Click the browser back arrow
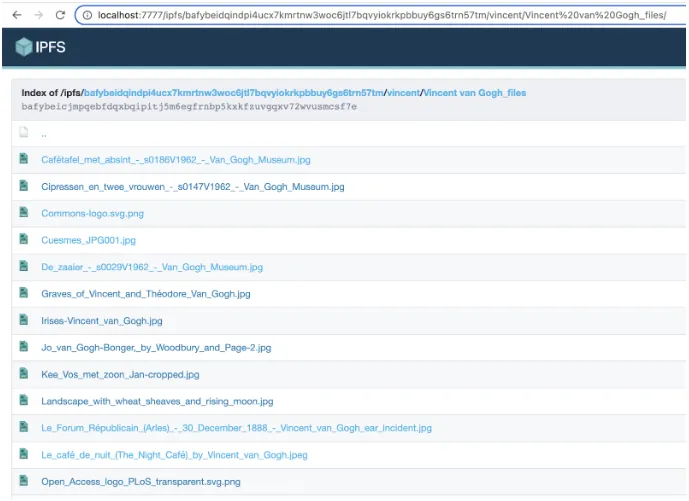 click(16, 15)
